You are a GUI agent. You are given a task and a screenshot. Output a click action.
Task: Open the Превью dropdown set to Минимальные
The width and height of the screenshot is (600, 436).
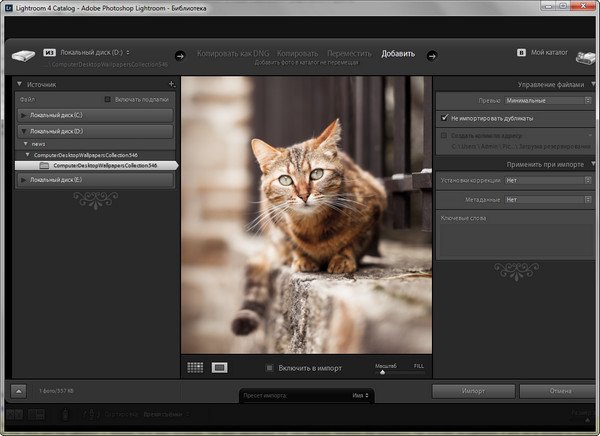549,100
